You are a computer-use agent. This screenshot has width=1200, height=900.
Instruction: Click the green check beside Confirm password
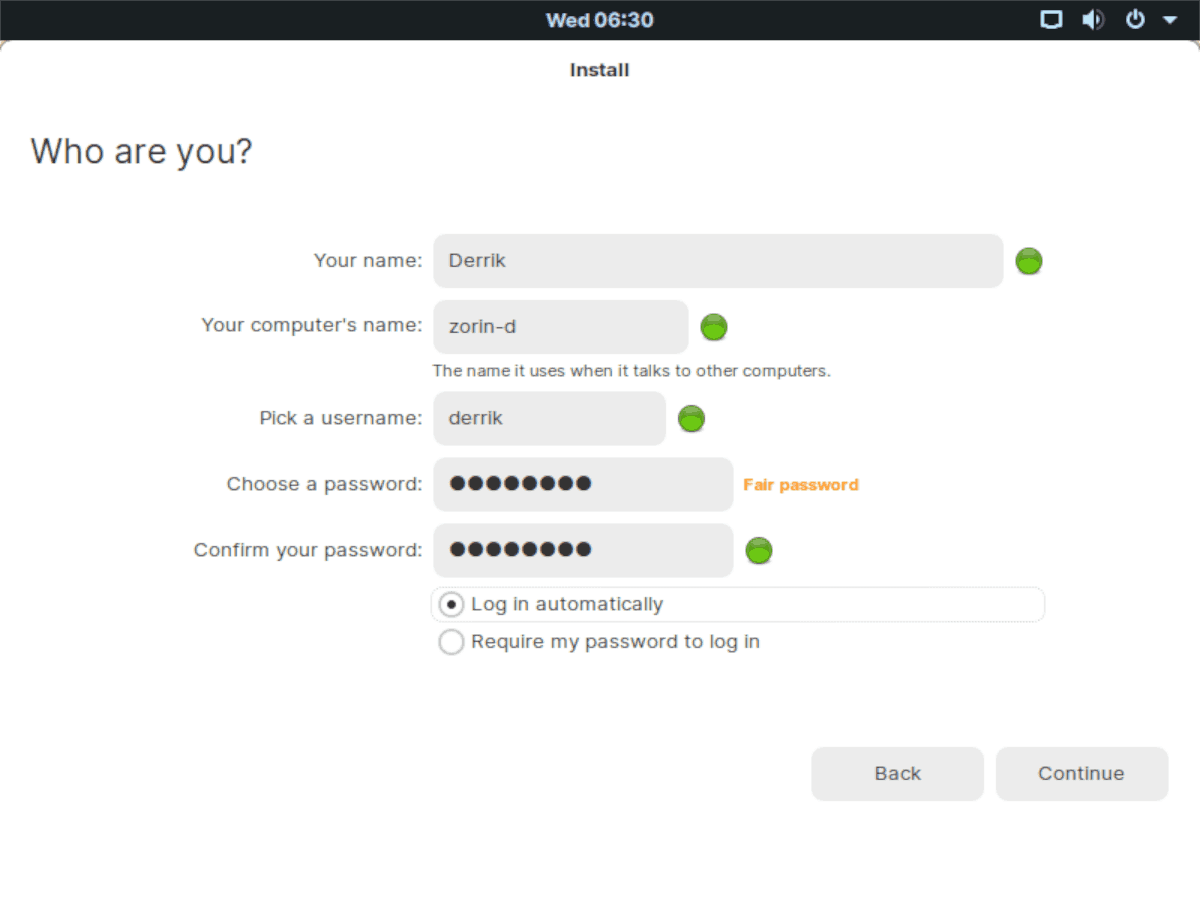coord(759,550)
